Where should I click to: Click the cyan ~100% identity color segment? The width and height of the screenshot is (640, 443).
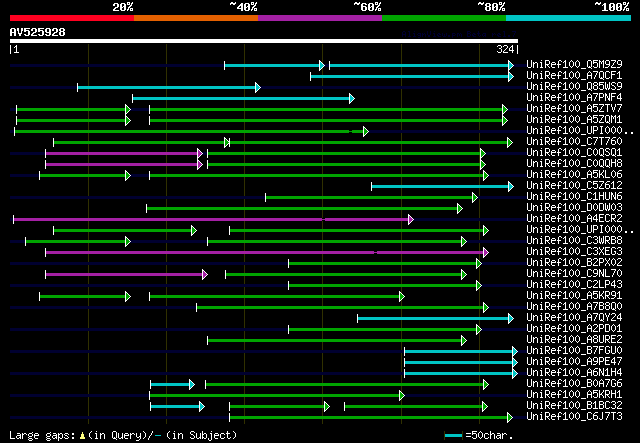(568, 18)
